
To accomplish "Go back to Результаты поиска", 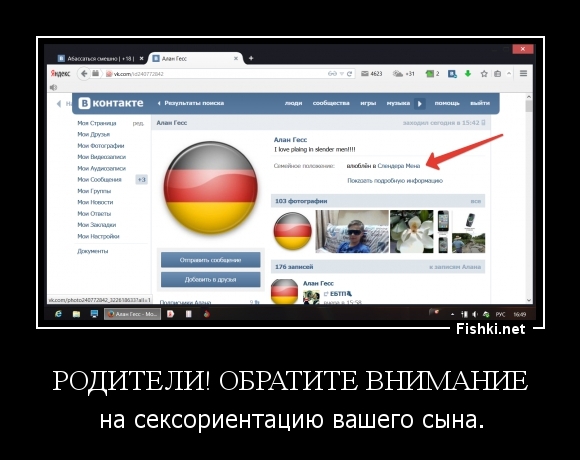I will (x=190, y=103).
